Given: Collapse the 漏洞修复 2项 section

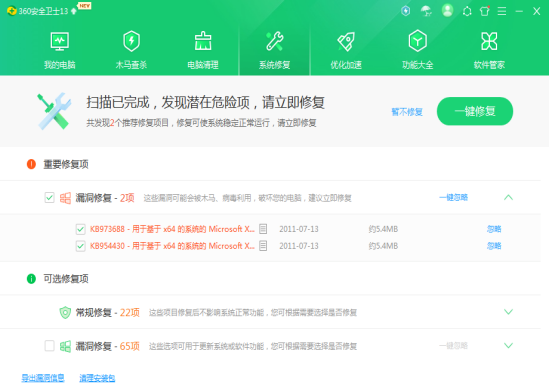Looking at the screenshot, I should (x=508, y=198).
